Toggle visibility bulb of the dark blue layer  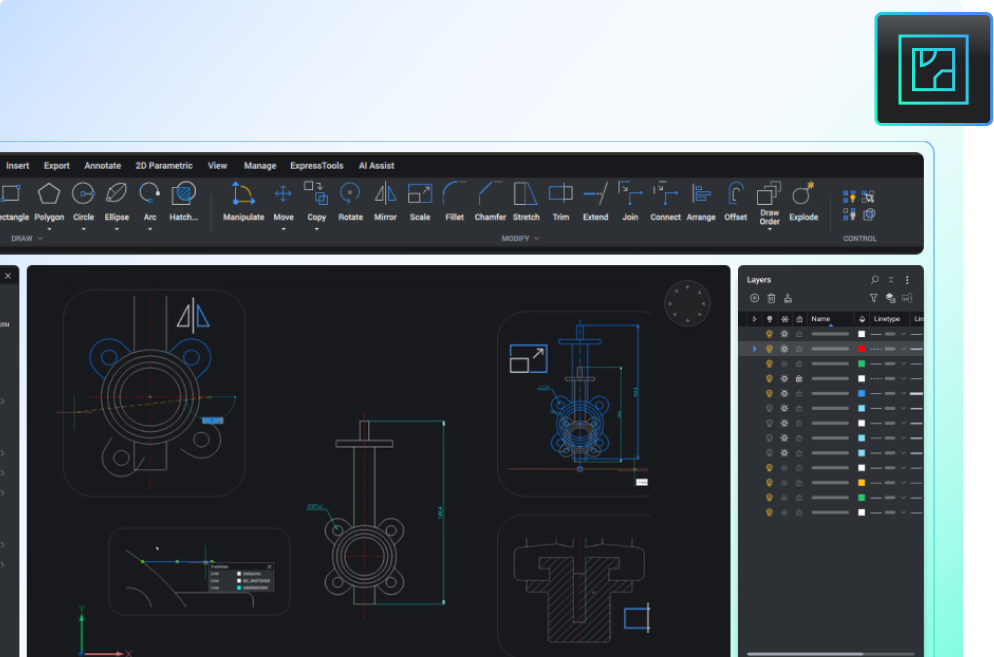click(x=770, y=393)
